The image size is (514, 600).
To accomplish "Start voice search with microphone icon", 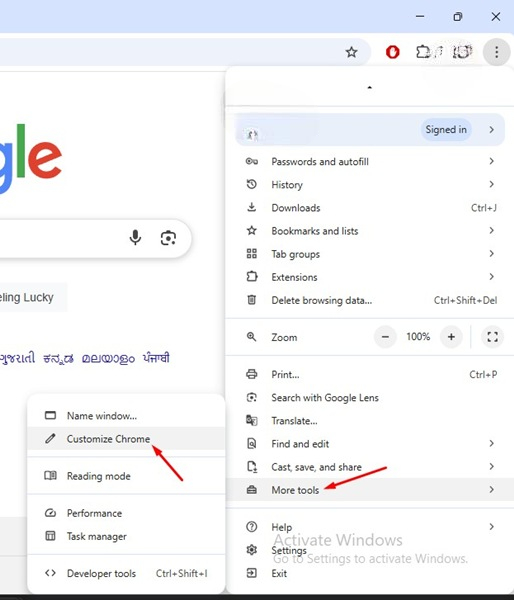I will (135, 238).
